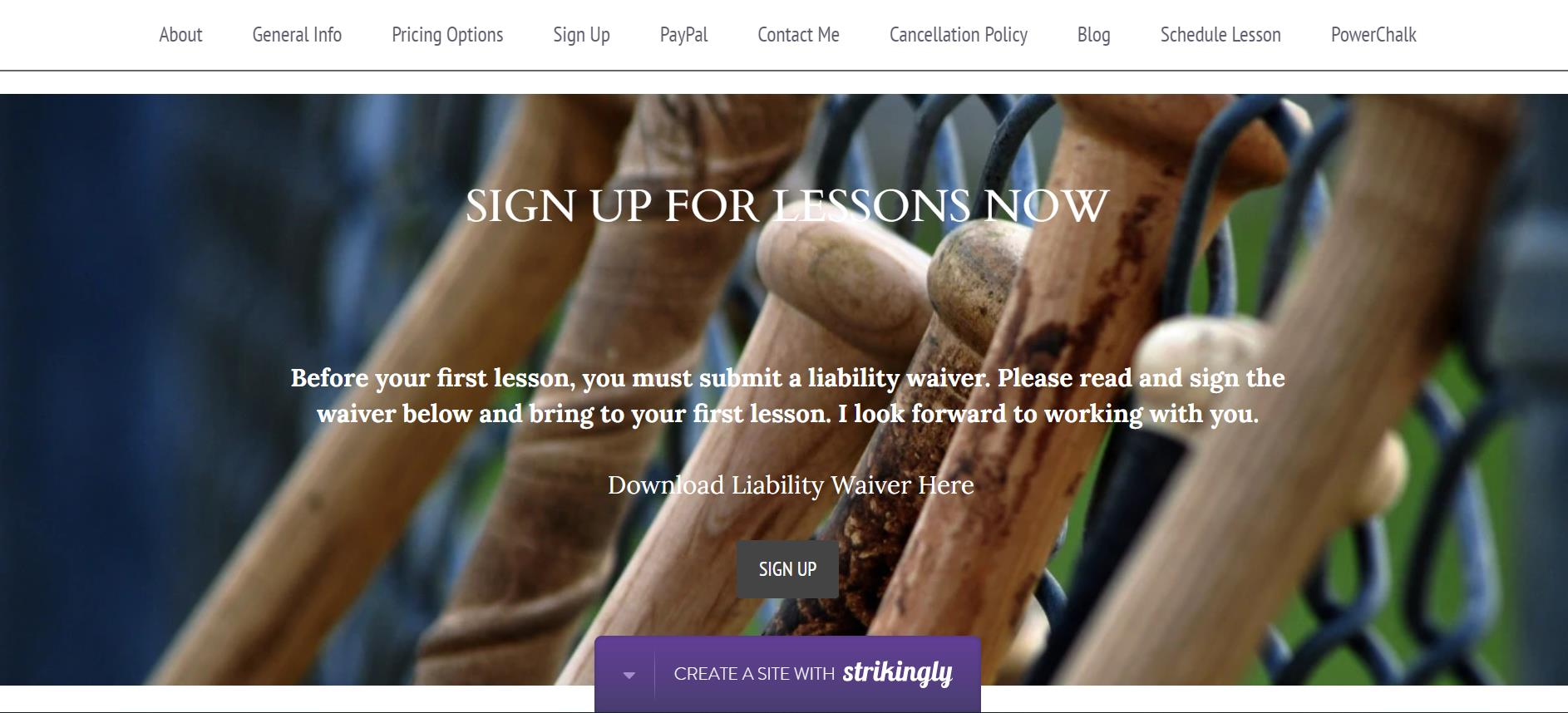Navigate to Schedule Lesson
The width and height of the screenshot is (1568, 713).
pos(1220,35)
